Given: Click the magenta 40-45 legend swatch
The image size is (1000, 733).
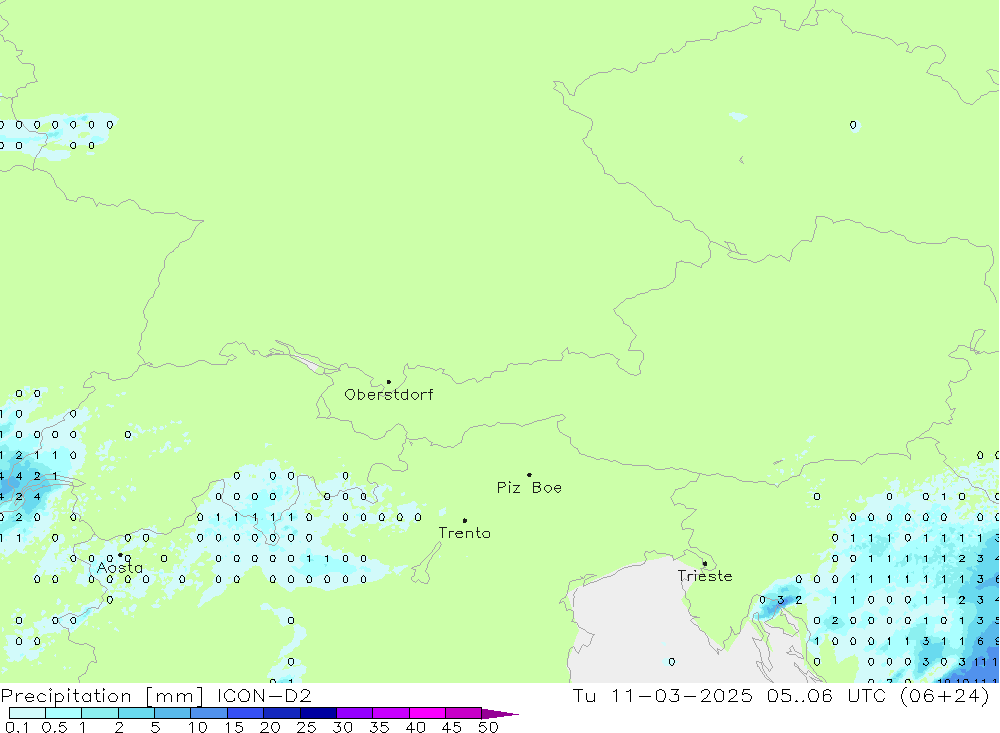Looking at the screenshot, I should pos(427,713).
